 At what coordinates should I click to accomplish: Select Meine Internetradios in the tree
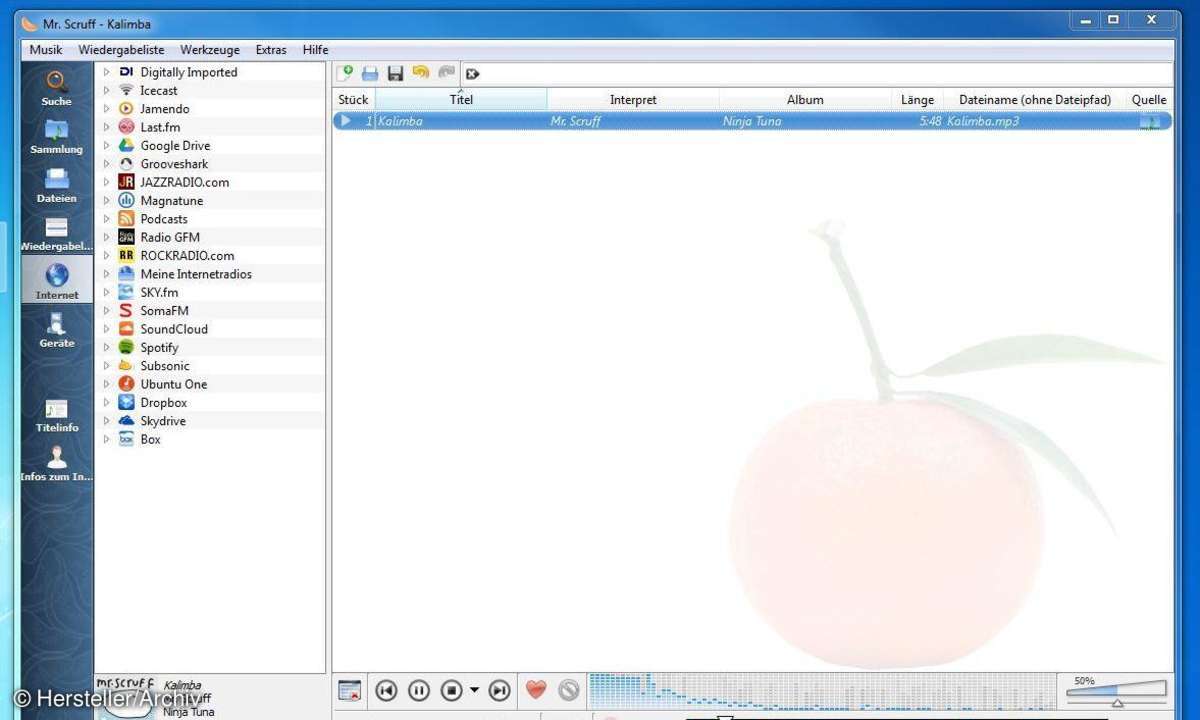click(196, 274)
